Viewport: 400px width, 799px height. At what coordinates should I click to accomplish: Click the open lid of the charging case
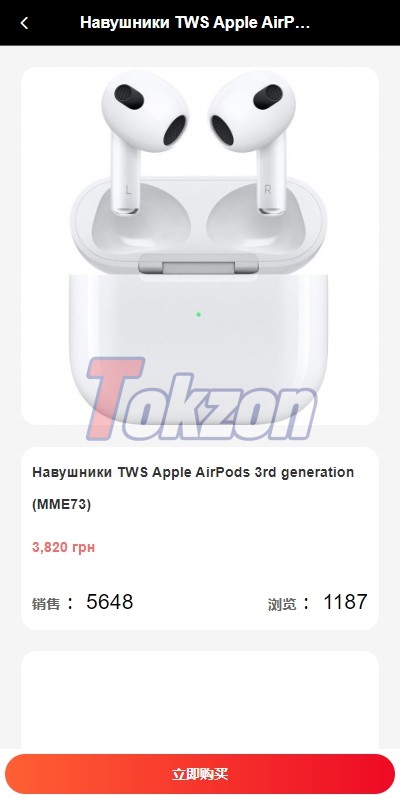point(198,224)
